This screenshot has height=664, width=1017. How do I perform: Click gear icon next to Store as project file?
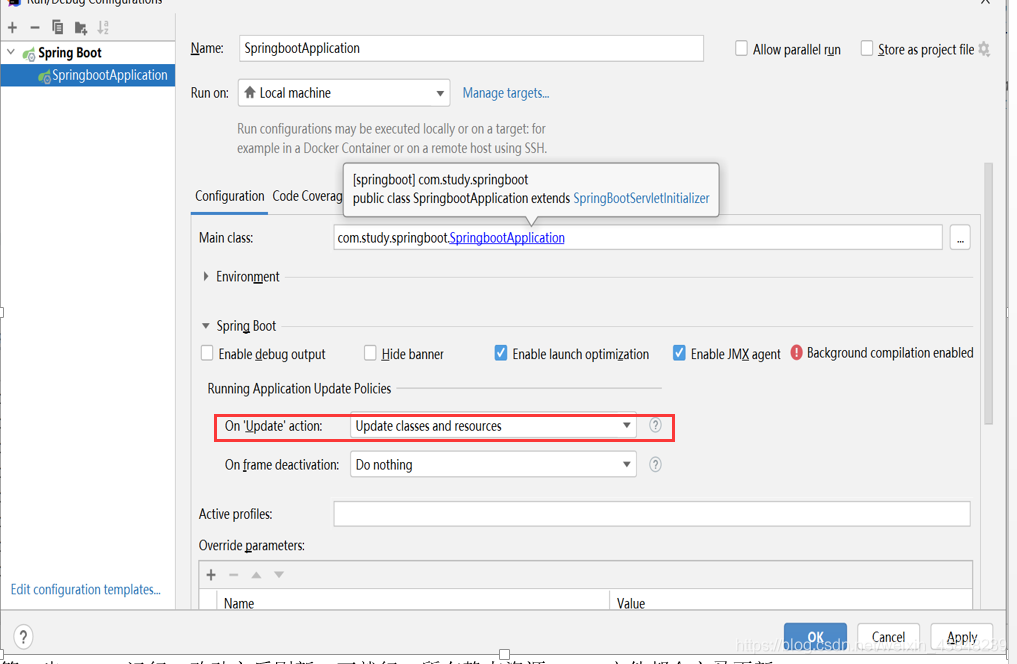985,49
